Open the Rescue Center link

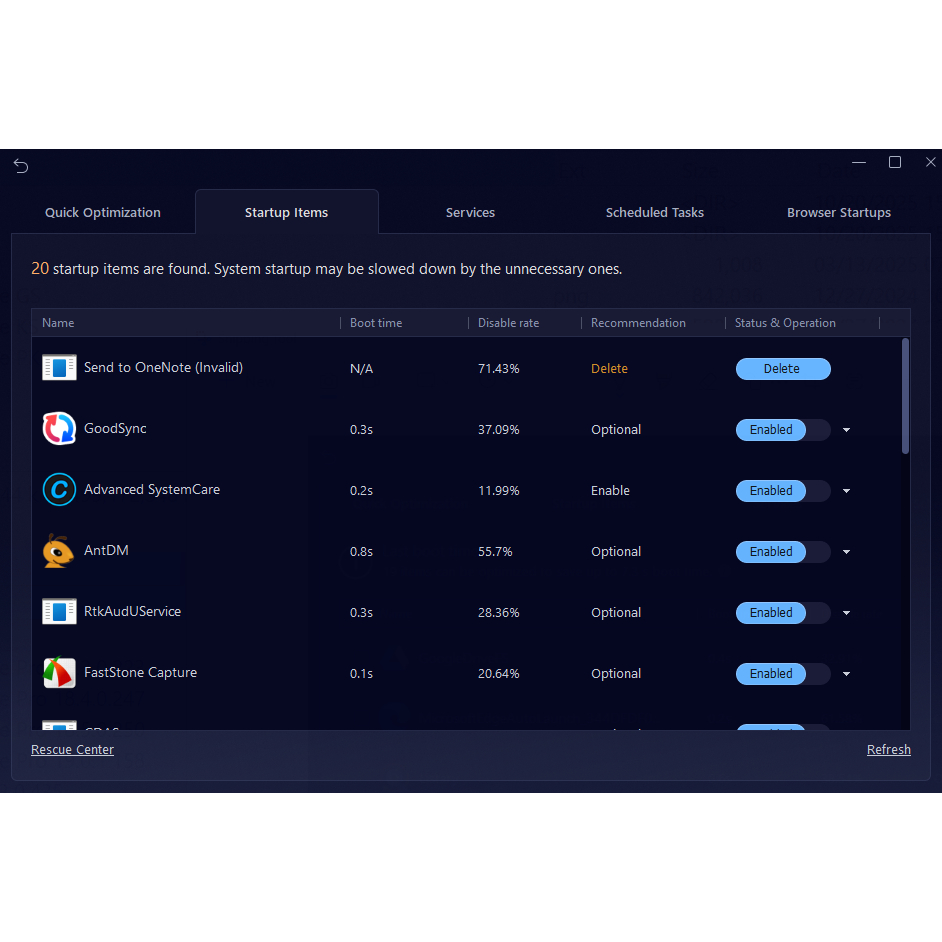72,750
